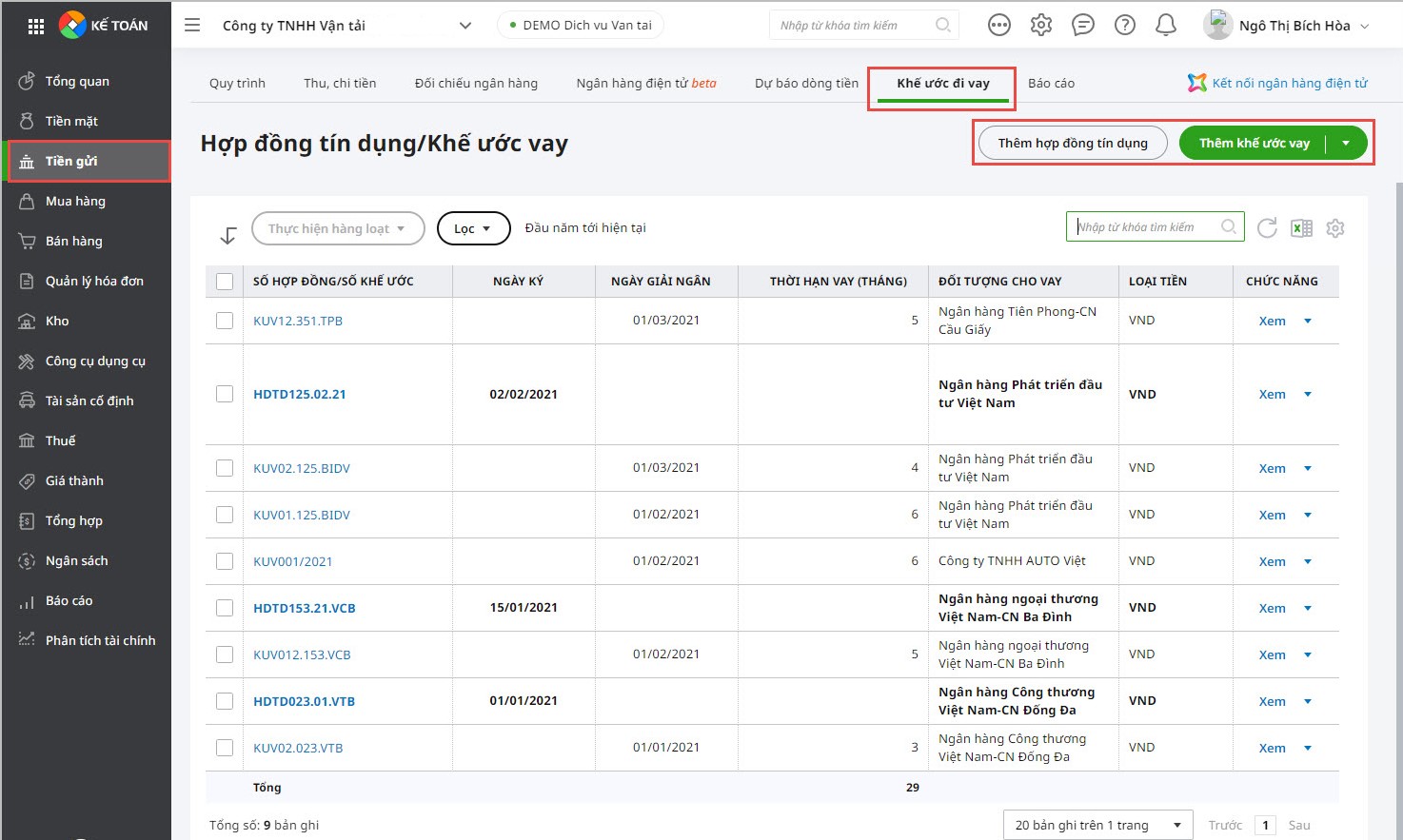The image size is (1403, 840).
Task: Open the help question mark icon
Action: (1125, 26)
